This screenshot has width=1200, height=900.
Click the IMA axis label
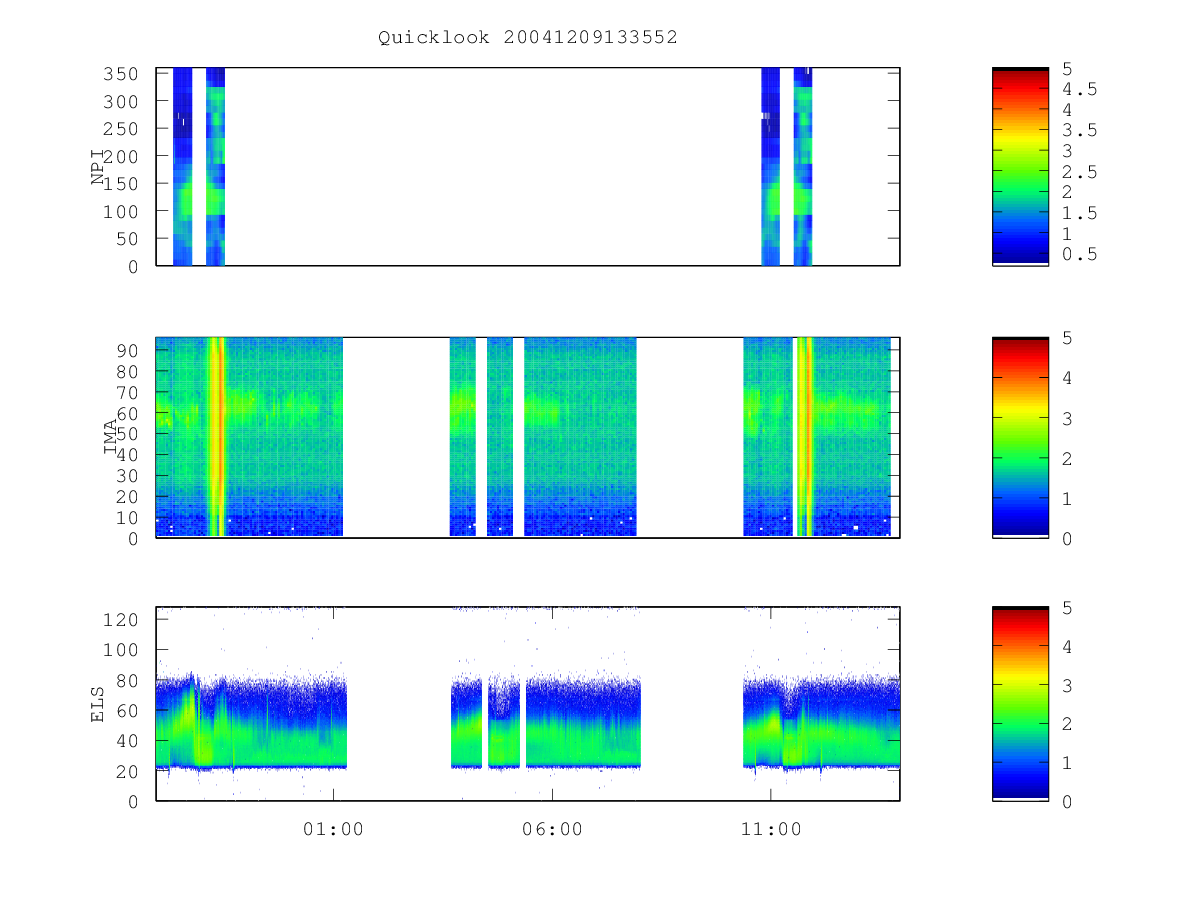pyautogui.click(x=112, y=437)
